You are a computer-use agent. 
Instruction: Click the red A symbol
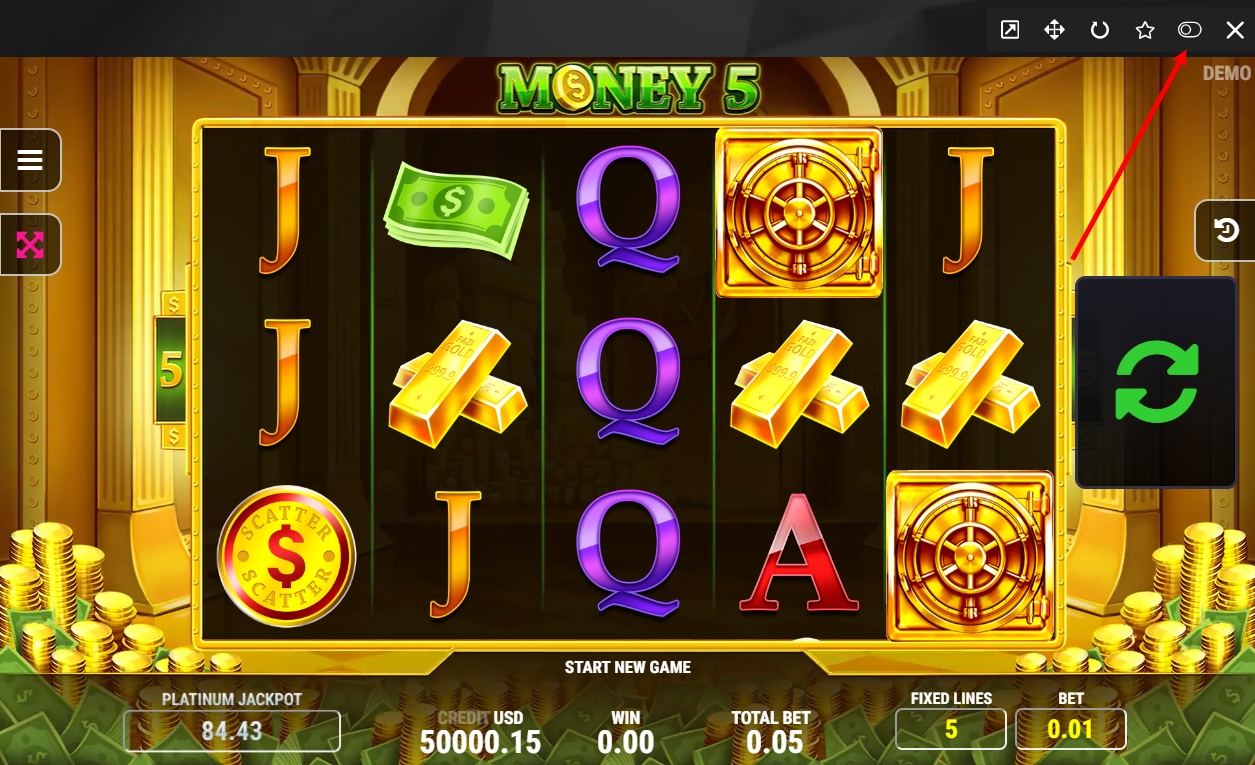pos(799,552)
